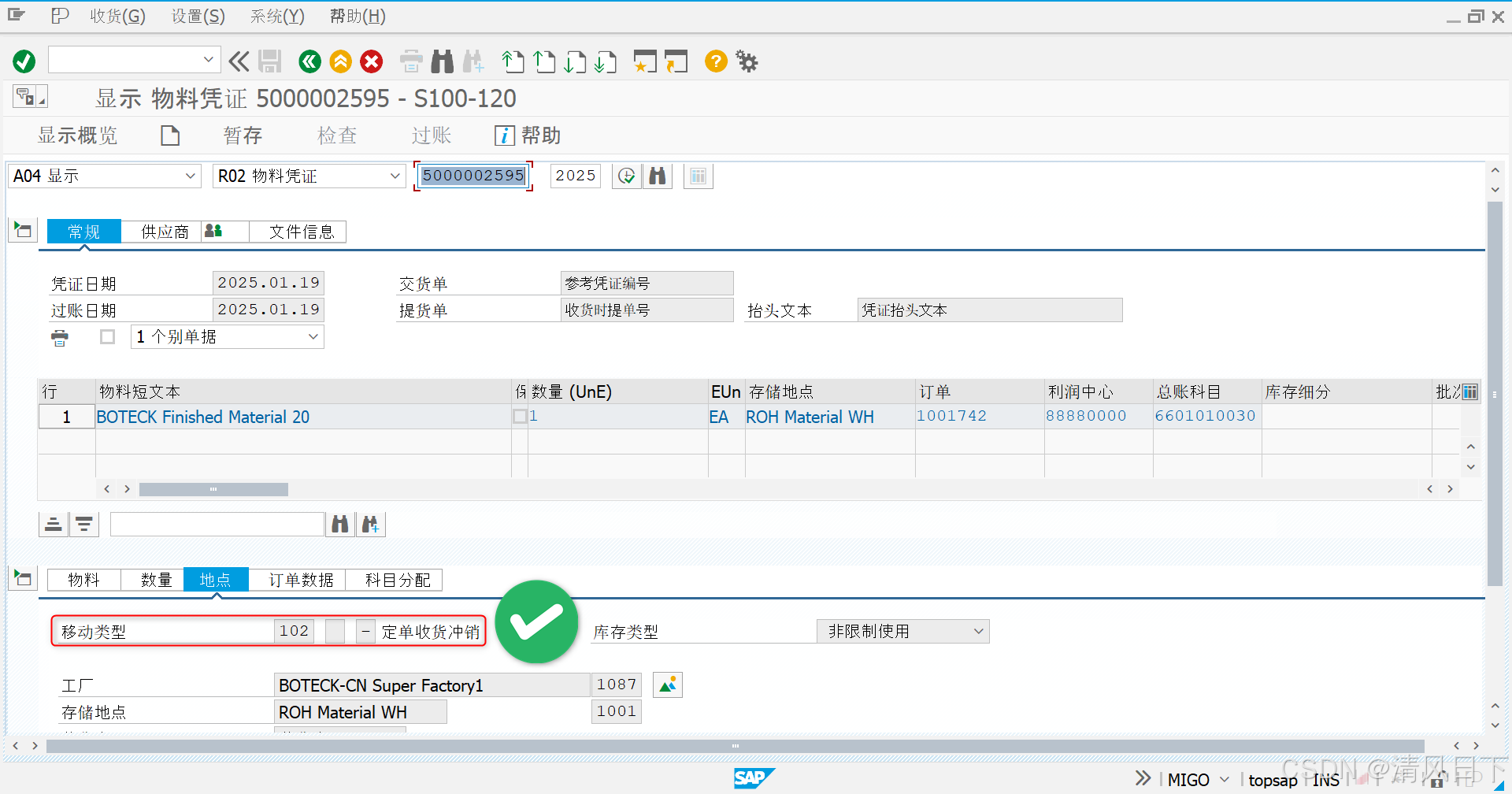The height and width of the screenshot is (794, 1512).
Task: Click the green Back arrow icon
Action: click(309, 61)
